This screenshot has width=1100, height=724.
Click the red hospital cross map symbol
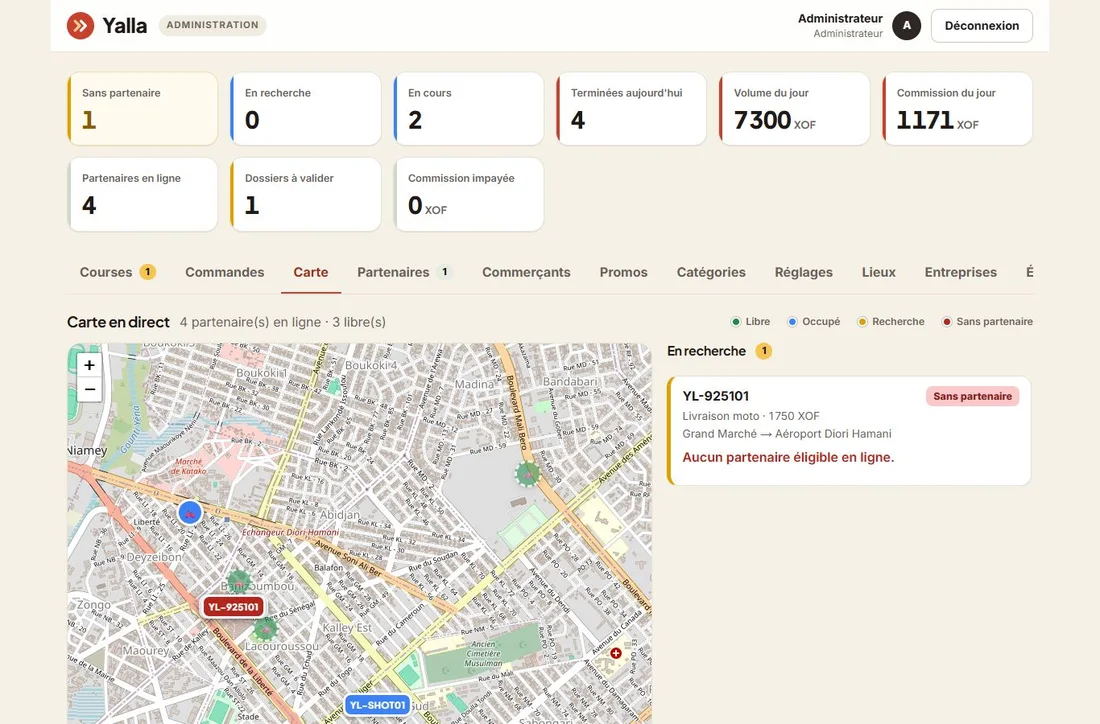[615, 653]
